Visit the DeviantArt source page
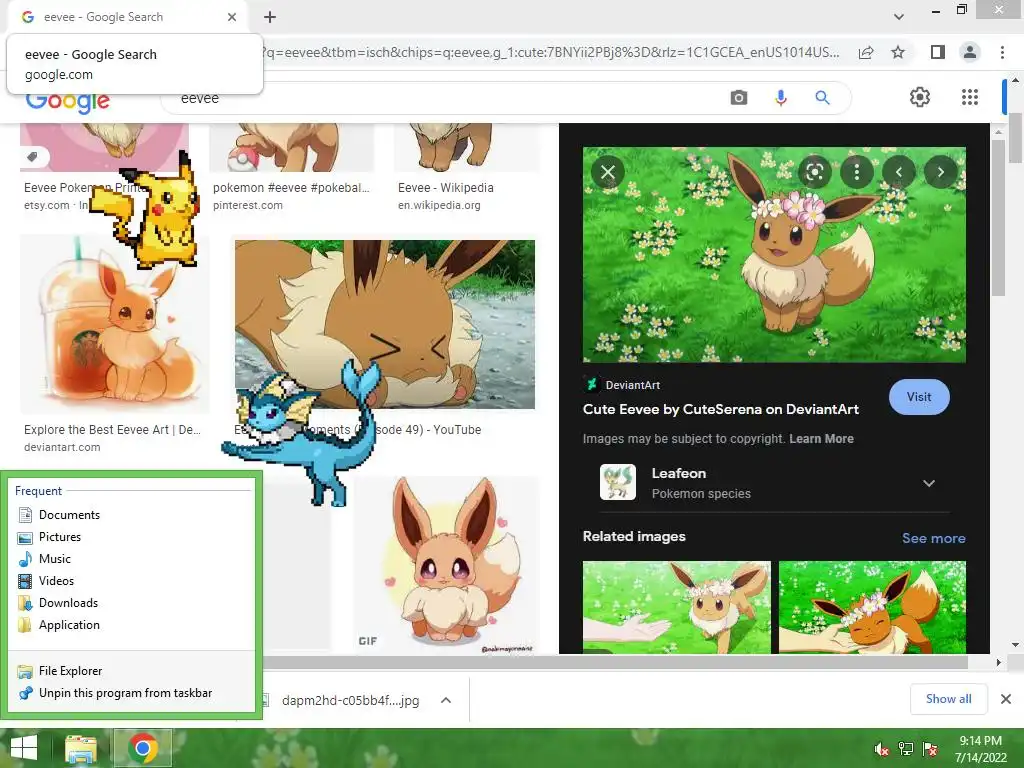1024x768 pixels. pos(919,396)
